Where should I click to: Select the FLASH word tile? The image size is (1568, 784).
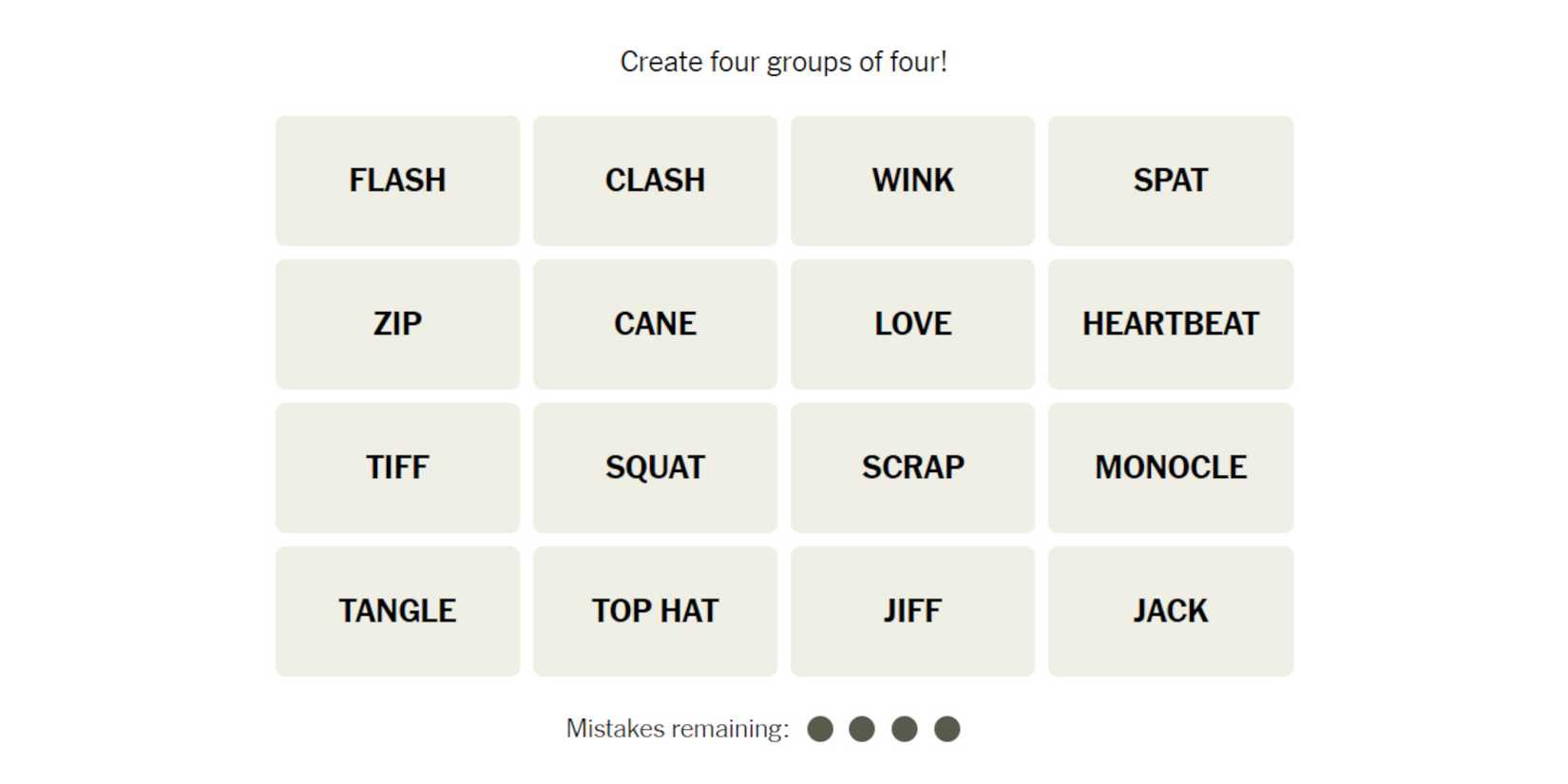[x=397, y=181]
